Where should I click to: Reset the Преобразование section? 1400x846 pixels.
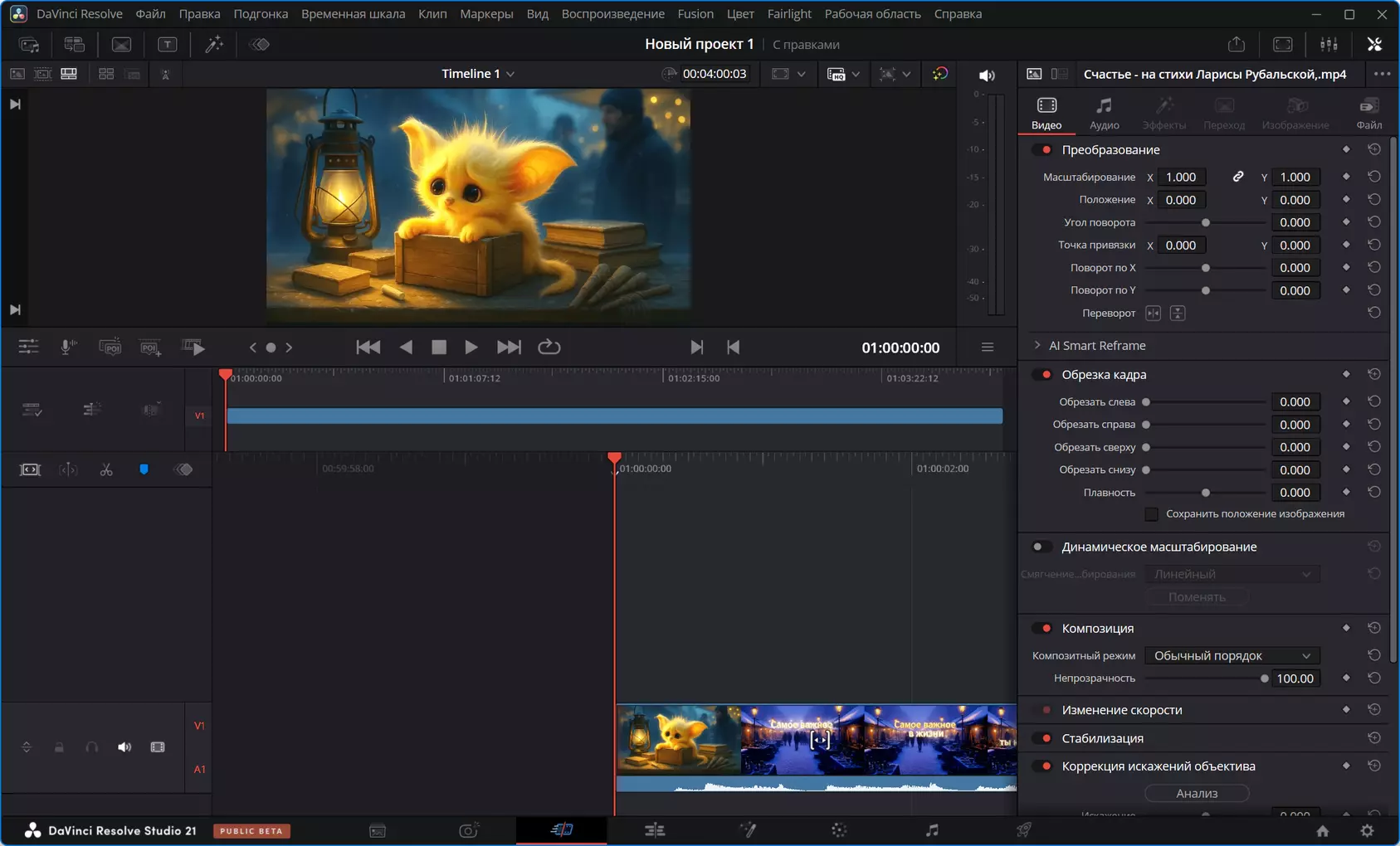[1374, 150]
